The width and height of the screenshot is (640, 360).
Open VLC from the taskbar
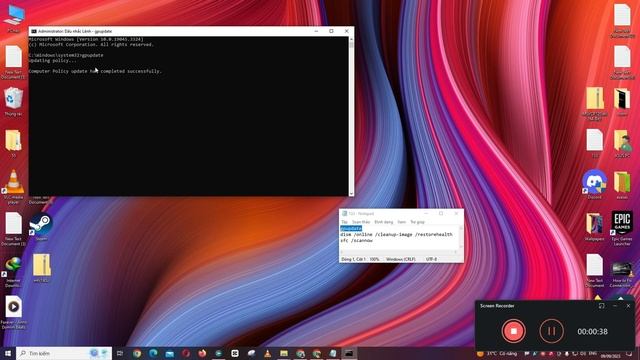tap(267, 353)
